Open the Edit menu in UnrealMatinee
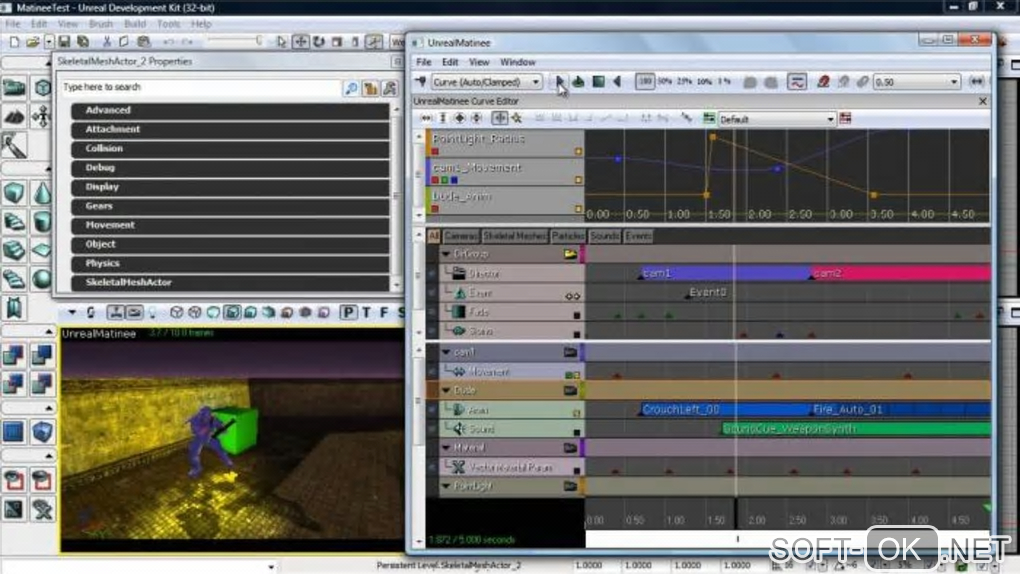 (x=450, y=62)
